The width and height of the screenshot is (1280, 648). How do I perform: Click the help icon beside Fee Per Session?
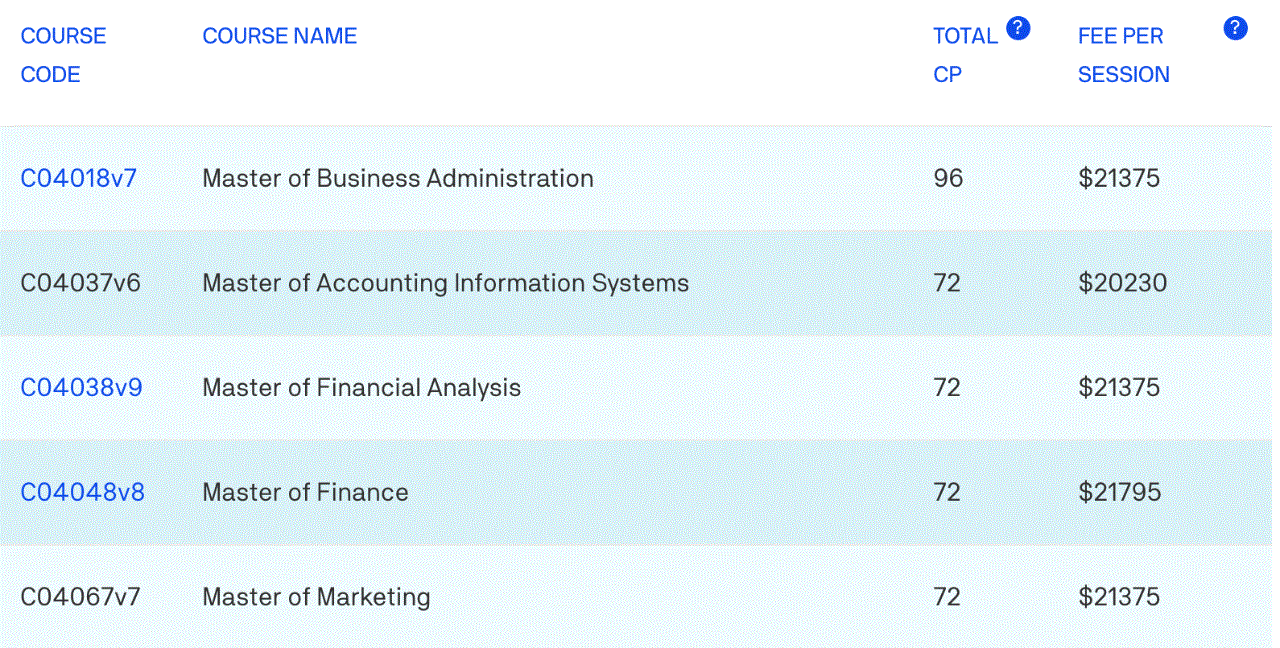point(1235,28)
